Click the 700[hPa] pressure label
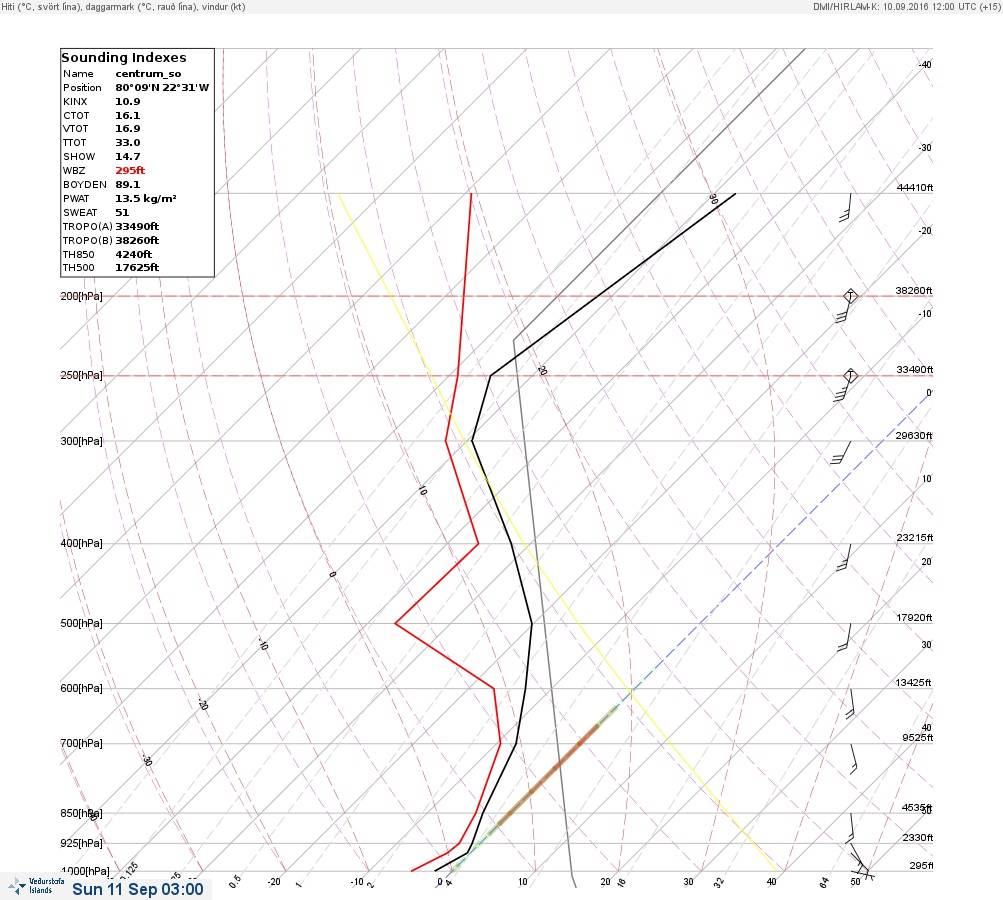 pos(81,743)
